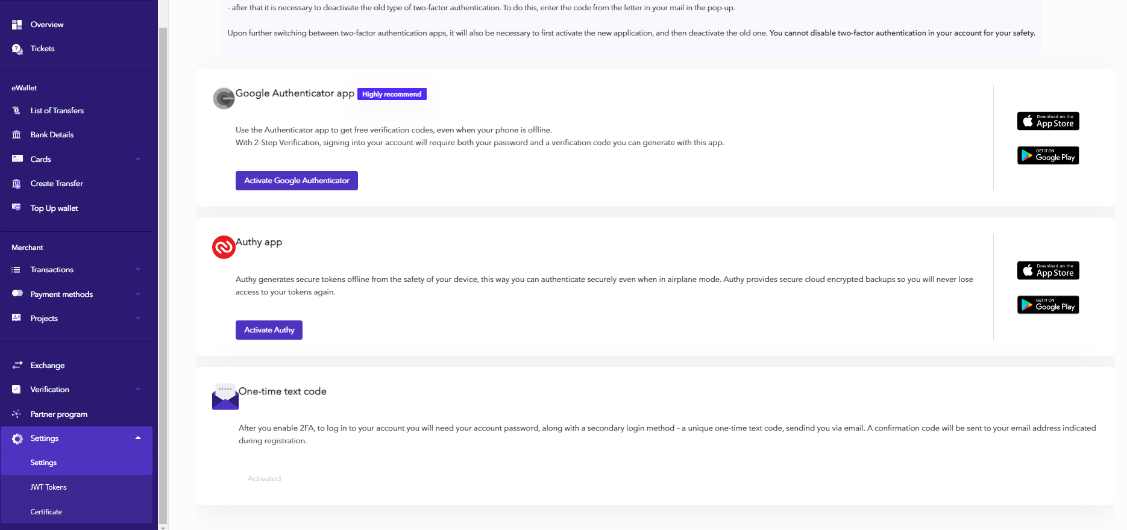Click the Tickets icon in sidebar
This screenshot has width=1127, height=530.
pyautogui.click(x=17, y=48)
